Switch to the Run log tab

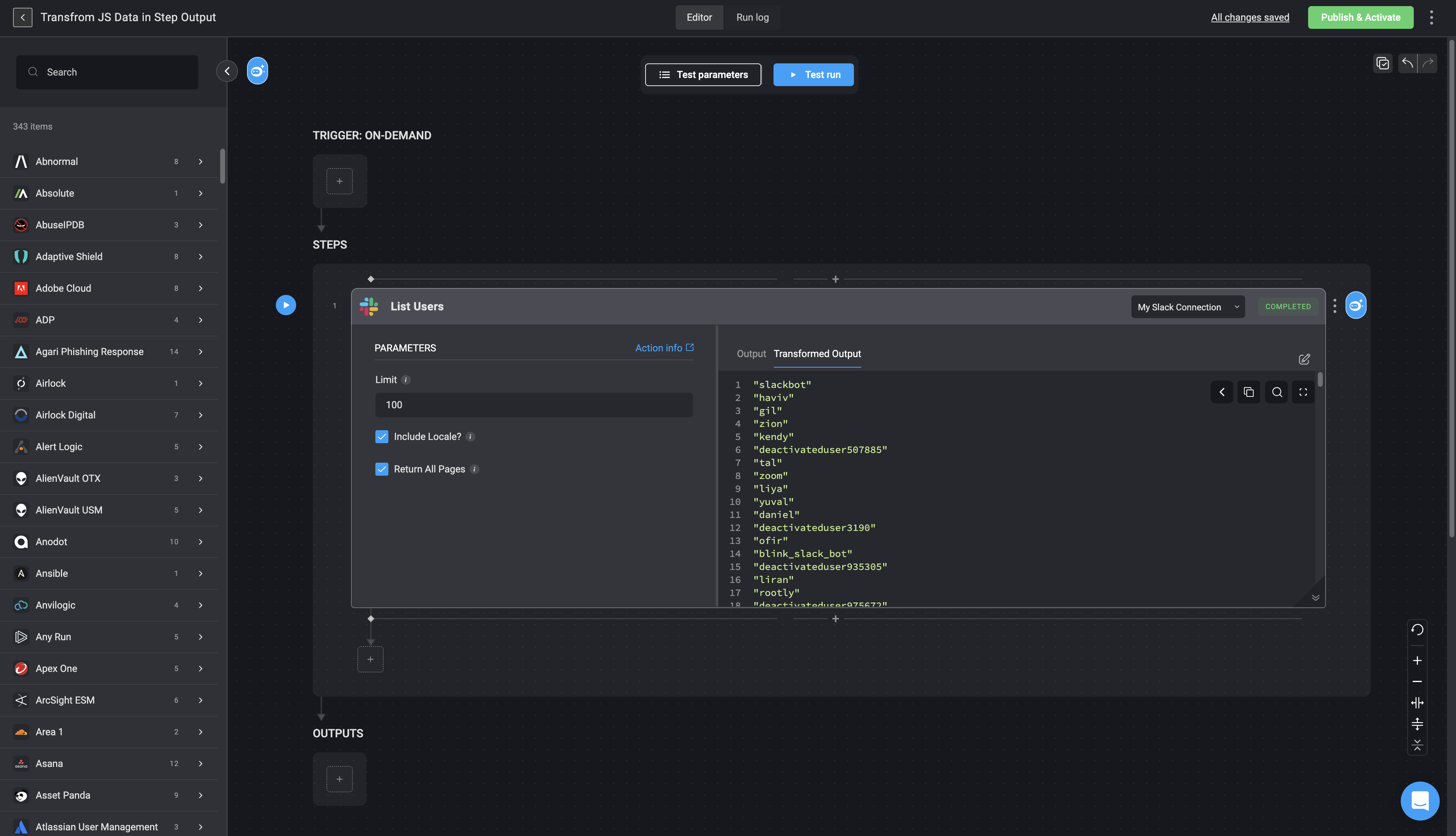[x=752, y=17]
